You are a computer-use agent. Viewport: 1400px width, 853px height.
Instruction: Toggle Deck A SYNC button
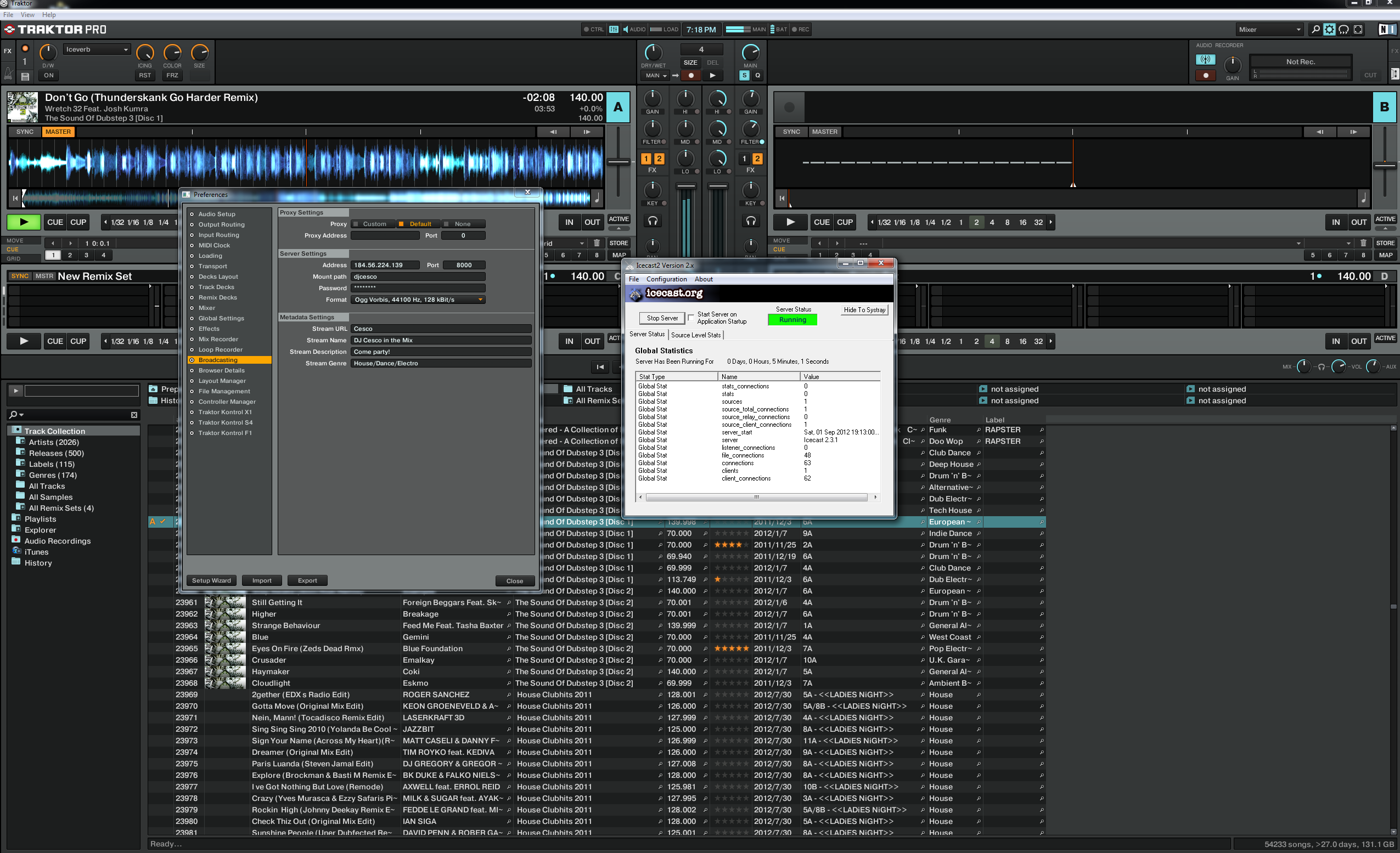tap(25, 132)
